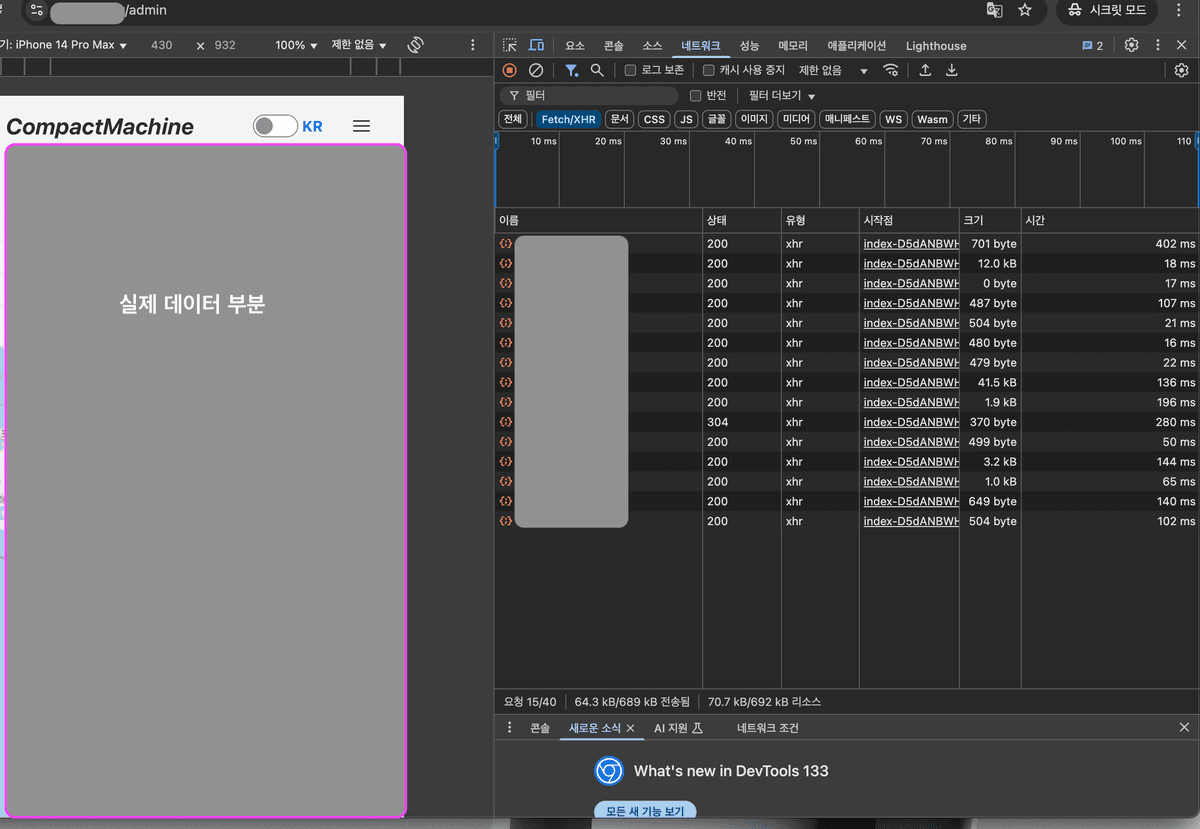Enable the 캐시 사용 중지 checkbox
Screen dimensions: 1200x829
point(709,70)
